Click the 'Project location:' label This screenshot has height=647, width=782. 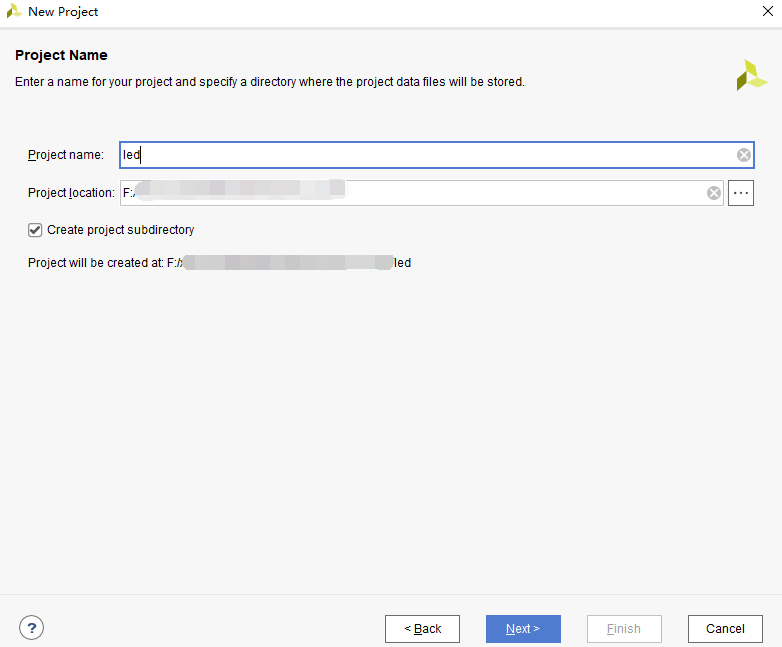pos(71,193)
